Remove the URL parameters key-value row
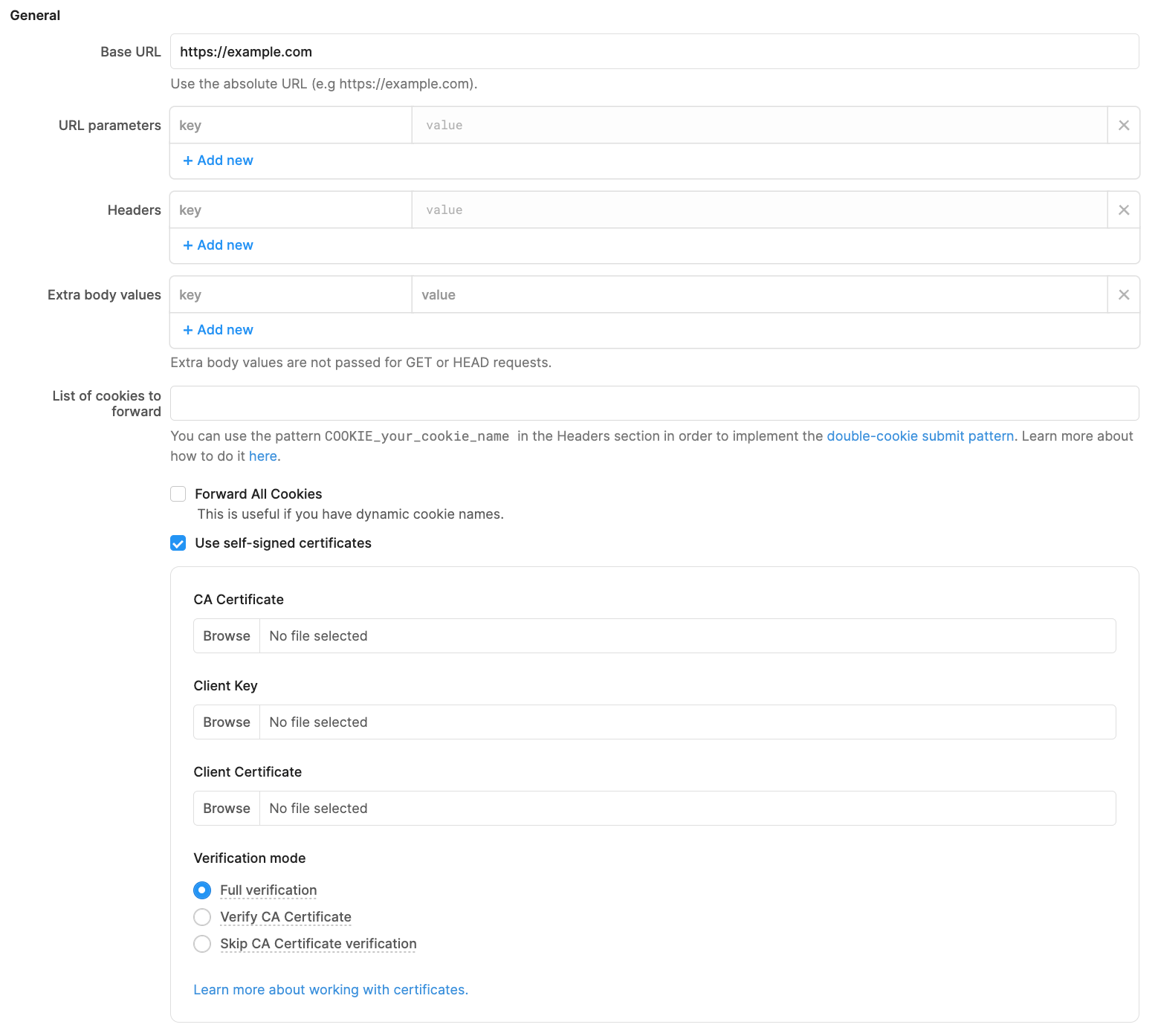The width and height of the screenshot is (1158, 1036). pos(1124,126)
